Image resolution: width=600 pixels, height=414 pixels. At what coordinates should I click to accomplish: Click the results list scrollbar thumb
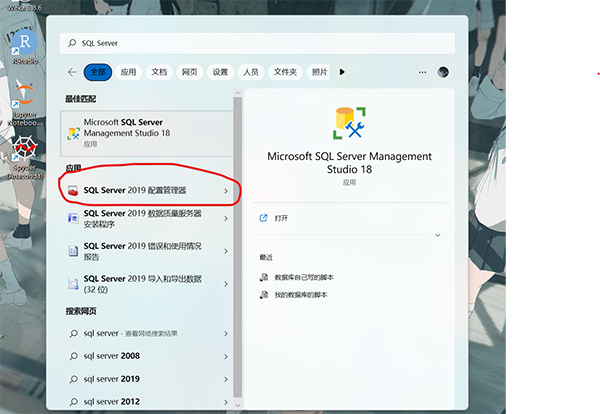[238, 248]
